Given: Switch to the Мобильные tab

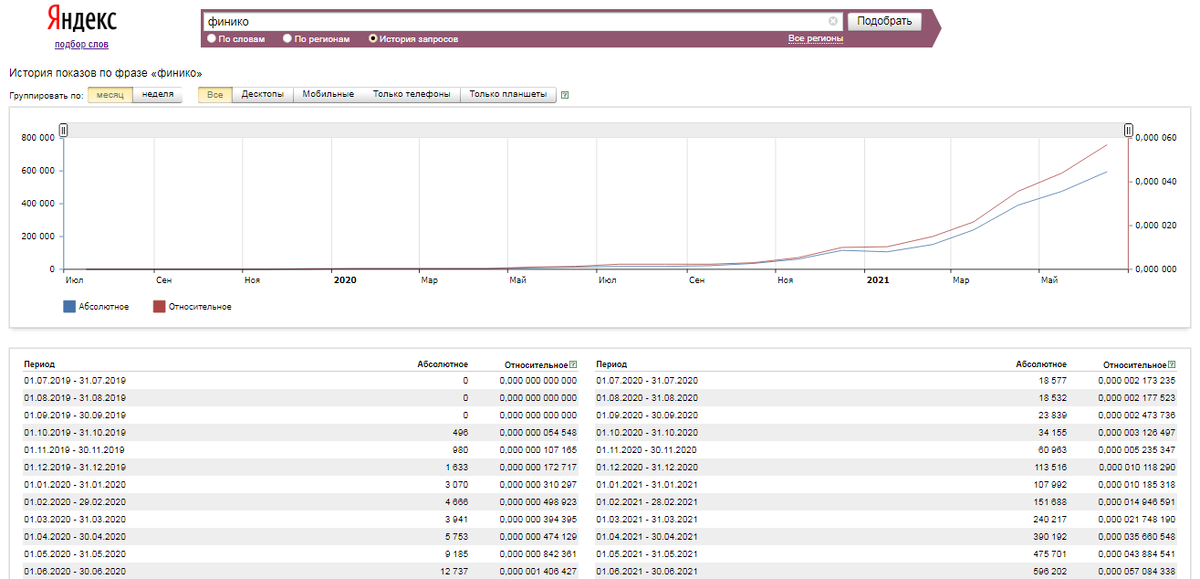Looking at the screenshot, I should [x=328, y=95].
